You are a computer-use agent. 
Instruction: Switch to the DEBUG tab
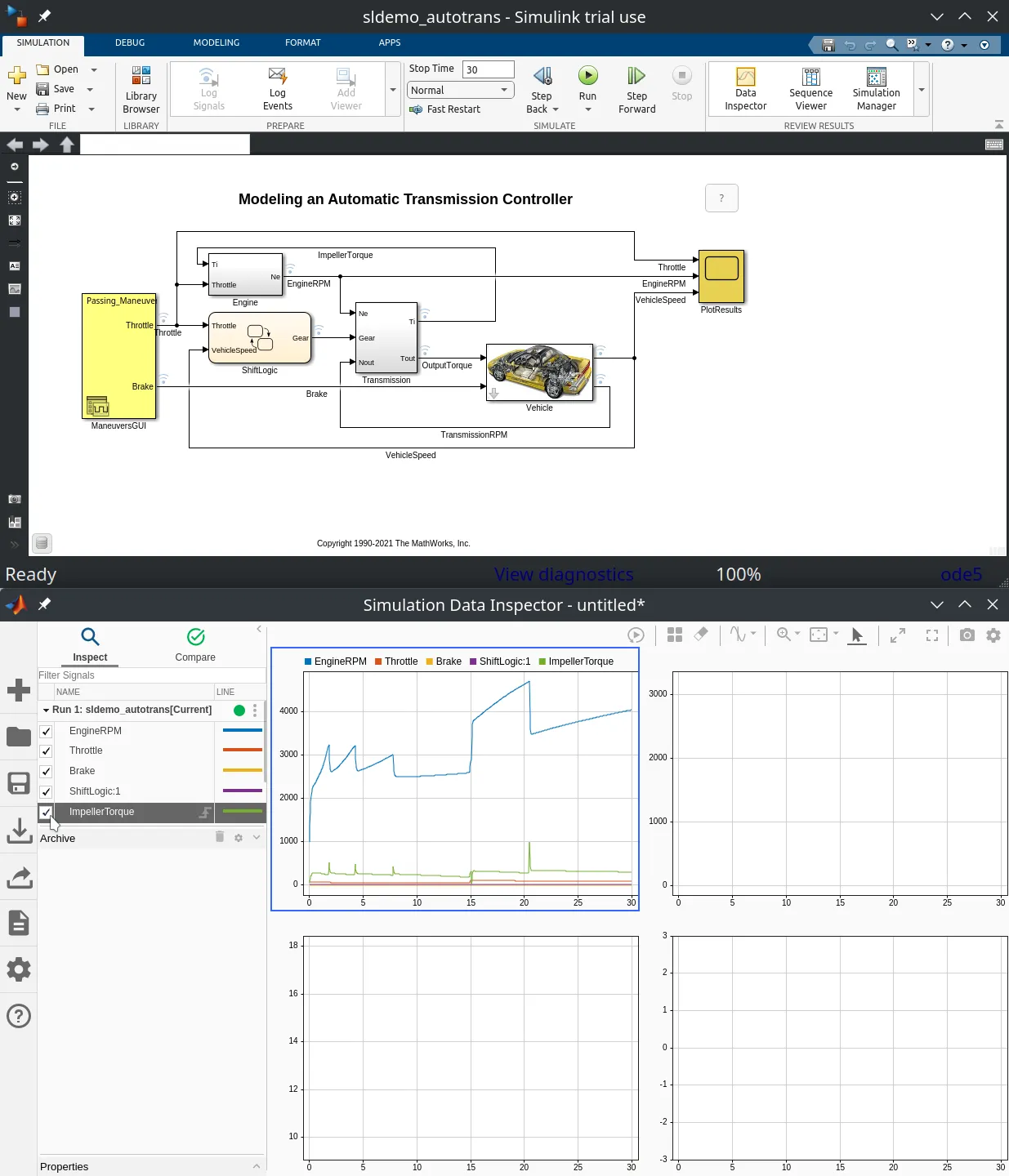pyautogui.click(x=130, y=42)
